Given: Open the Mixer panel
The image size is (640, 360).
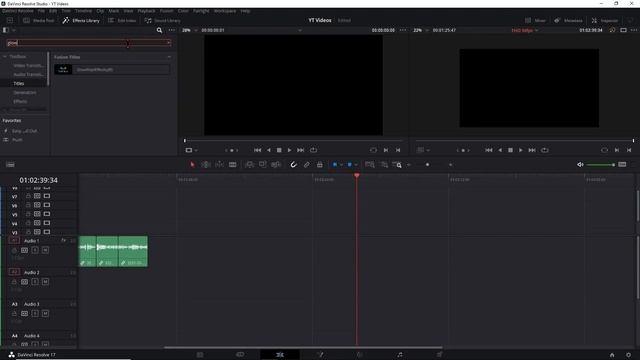Looking at the screenshot, I should coord(535,20).
